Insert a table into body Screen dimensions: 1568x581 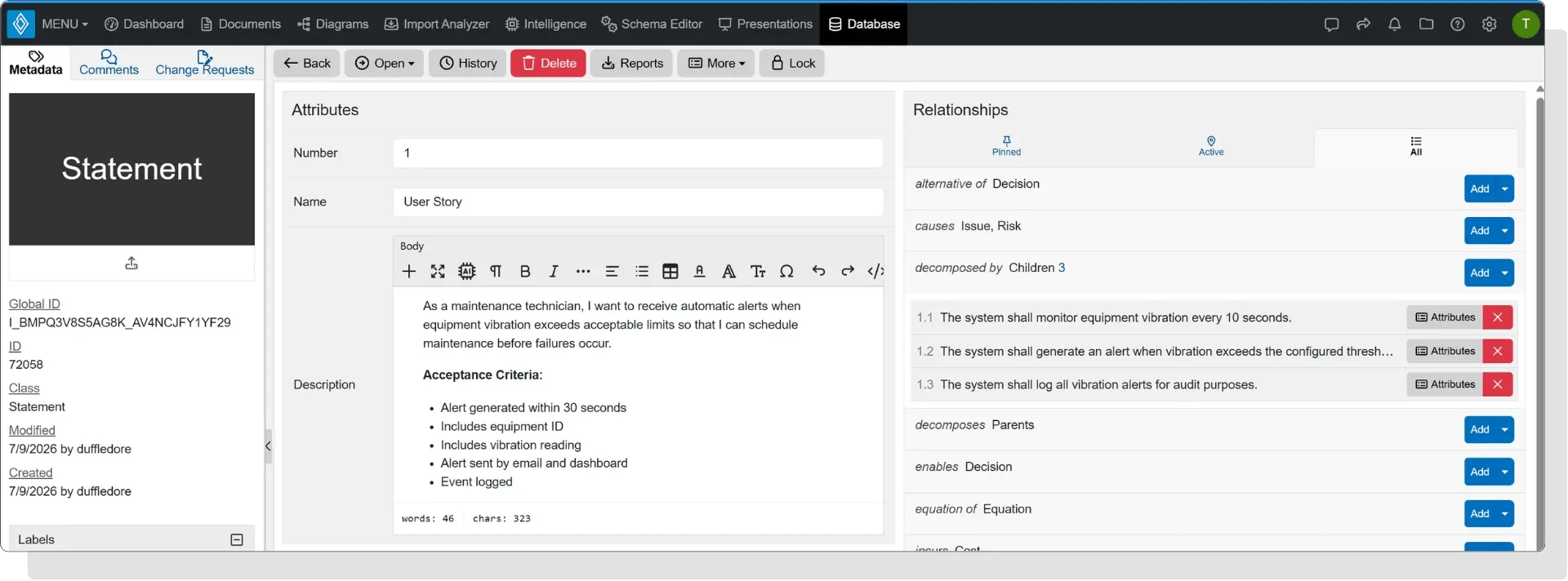coord(670,272)
